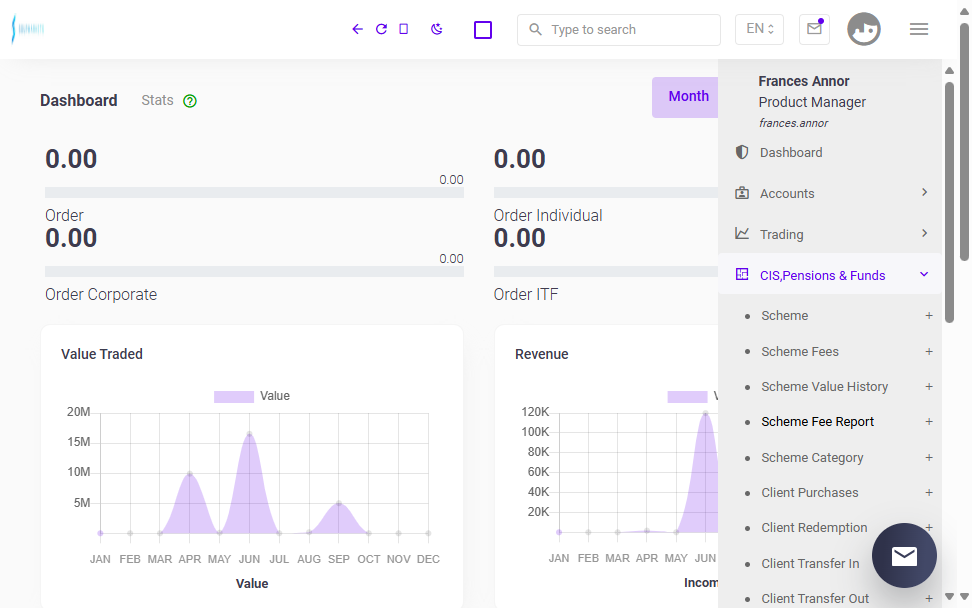Go to Dashboard link in sidebar

(791, 152)
